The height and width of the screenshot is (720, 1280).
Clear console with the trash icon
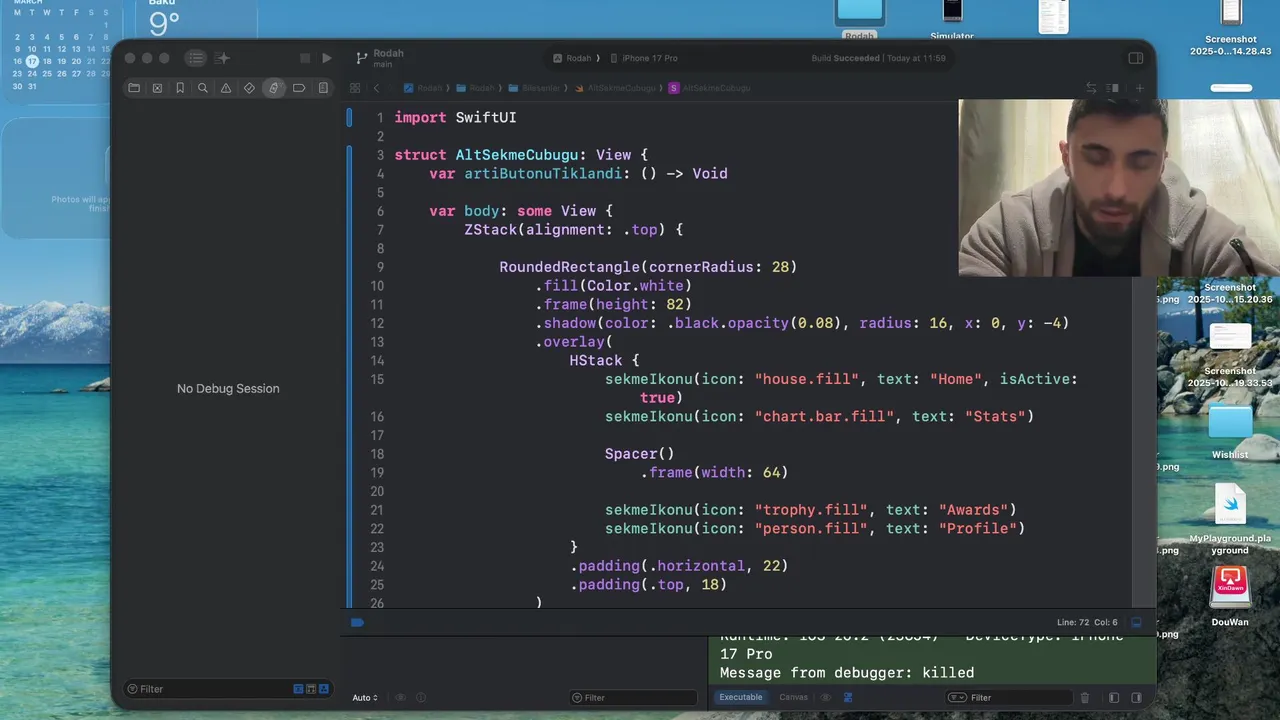click(1085, 698)
